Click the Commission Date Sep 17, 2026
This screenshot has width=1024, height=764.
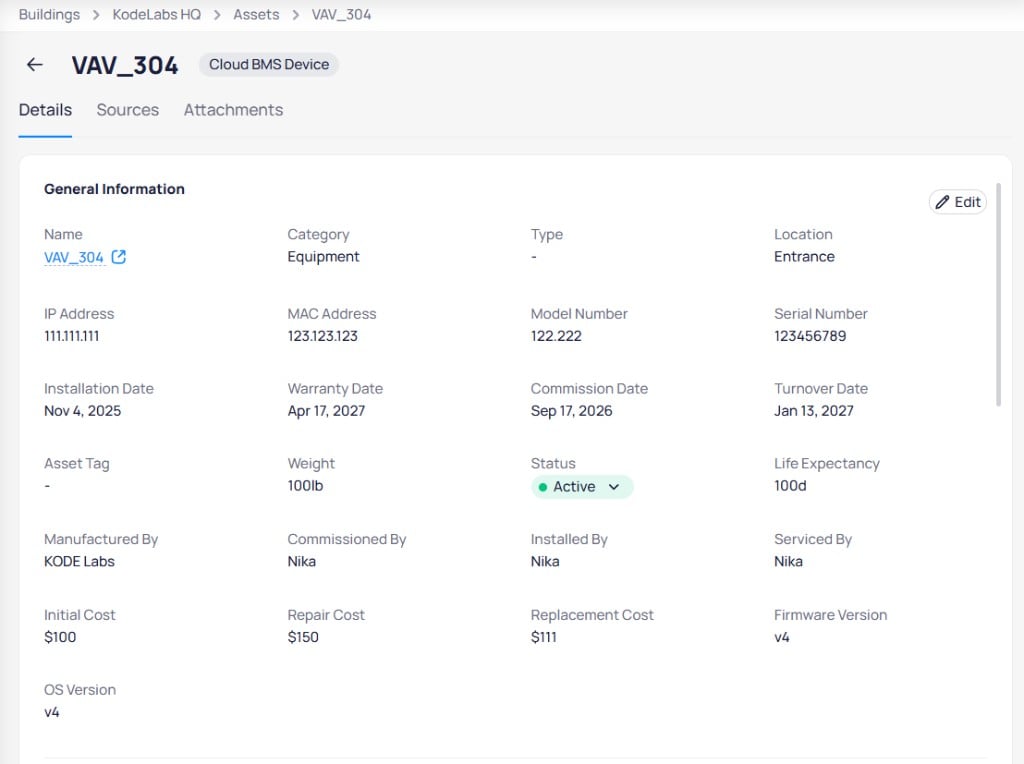[x=571, y=411]
